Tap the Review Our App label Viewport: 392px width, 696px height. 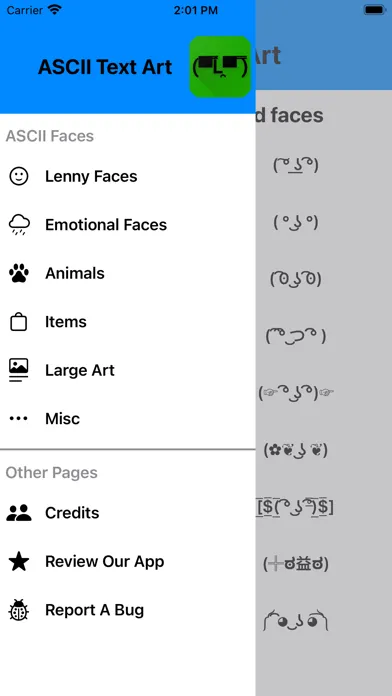[105, 562]
